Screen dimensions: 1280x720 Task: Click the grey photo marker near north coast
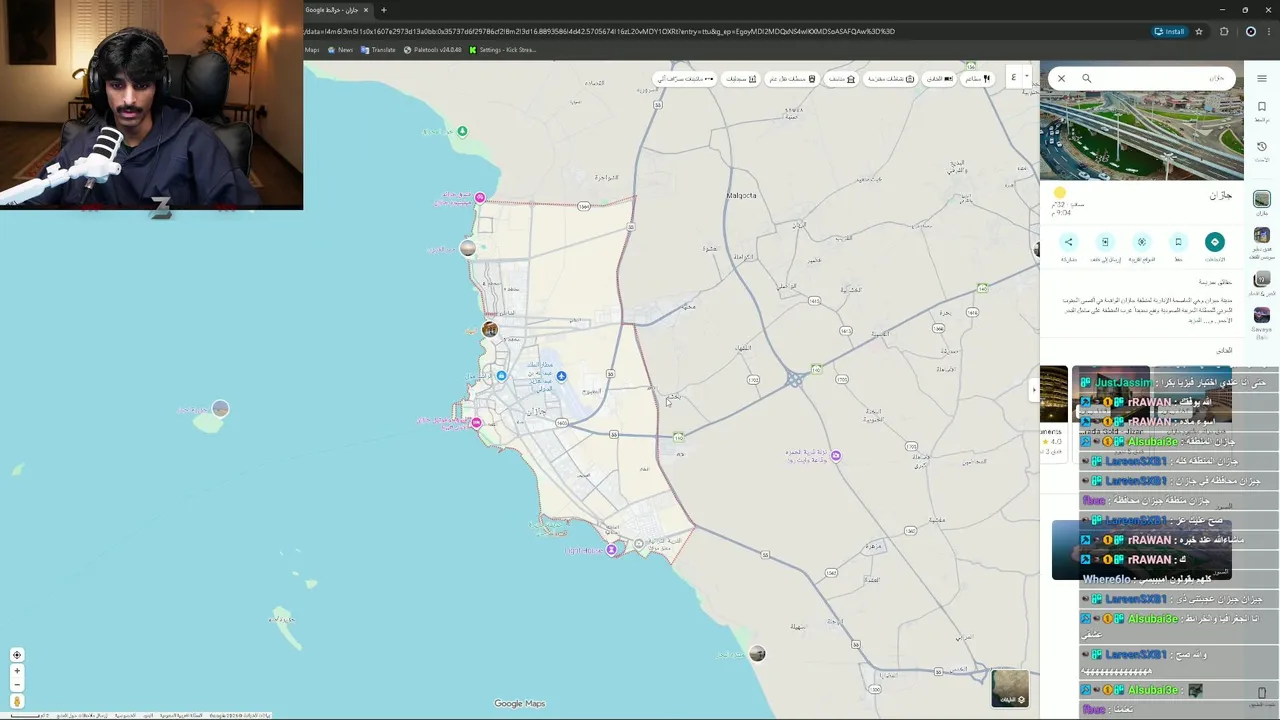point(467,248)
